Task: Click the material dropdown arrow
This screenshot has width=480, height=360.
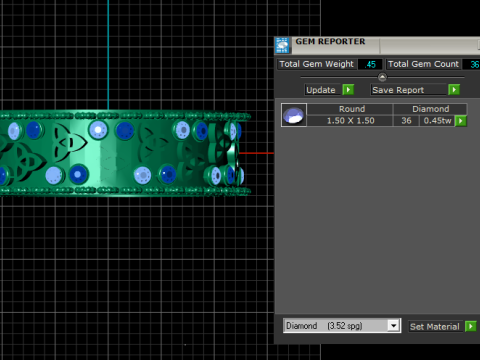Action: click(394, 326)
